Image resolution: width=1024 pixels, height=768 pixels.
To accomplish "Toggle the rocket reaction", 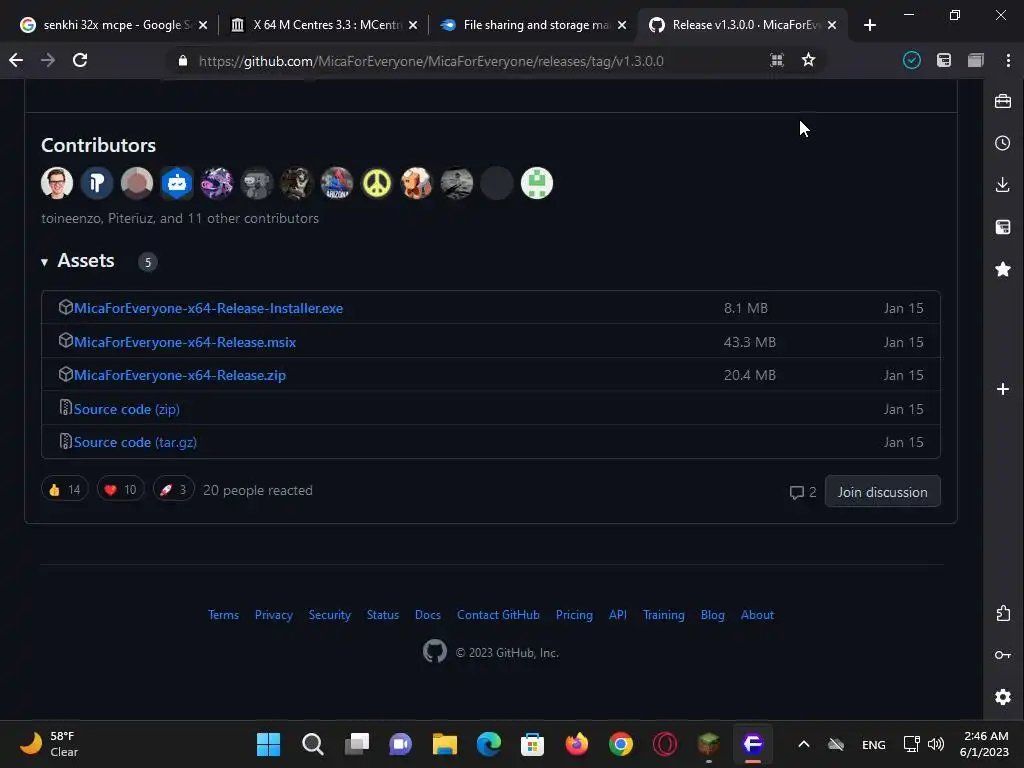I will point(174,490).
